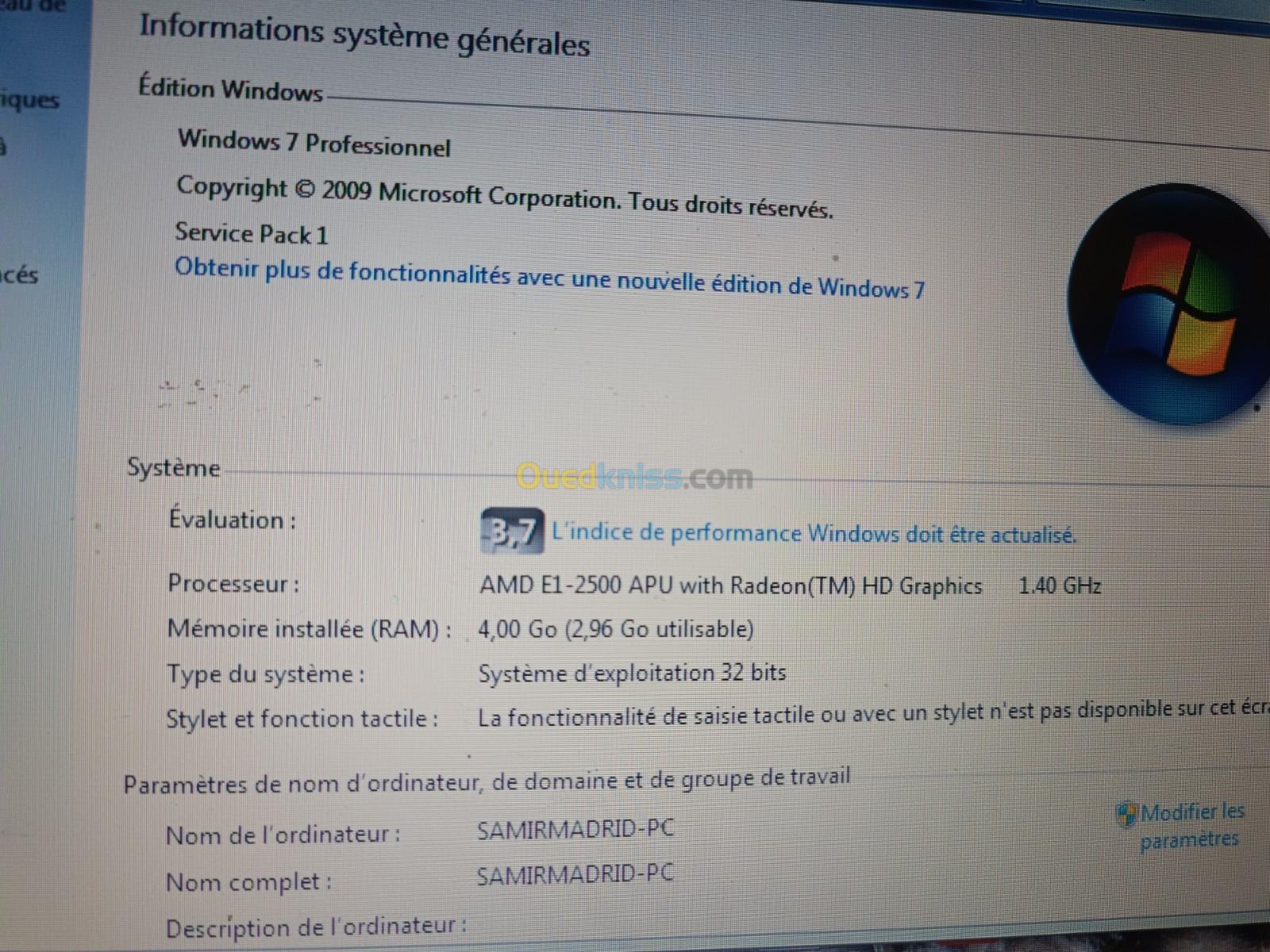Image resolution: width=1270 pixels, height=952 pixels.
Task: Click the 'Service Pack 1' text
Action: pyautogui.click(x=251, y=233)
